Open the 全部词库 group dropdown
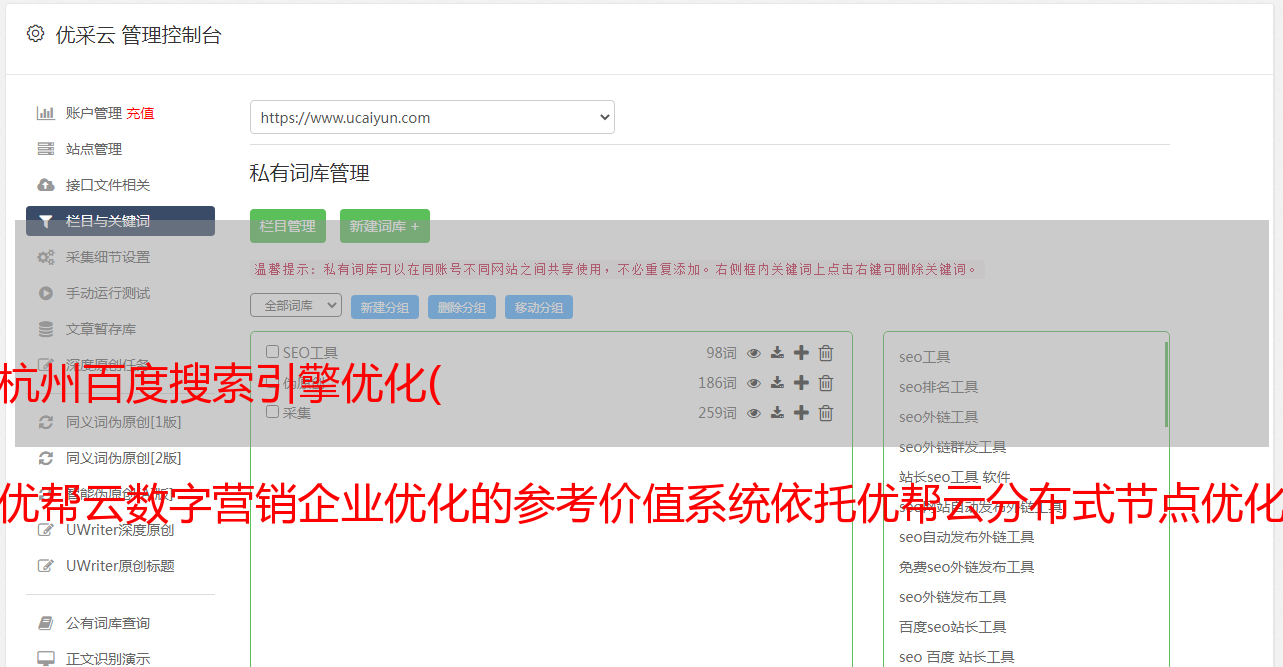 point(296,305)
